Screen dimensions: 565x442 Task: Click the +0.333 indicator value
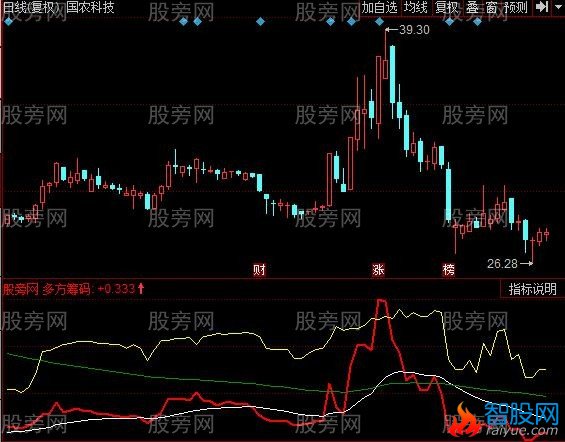tap(116, 289)
